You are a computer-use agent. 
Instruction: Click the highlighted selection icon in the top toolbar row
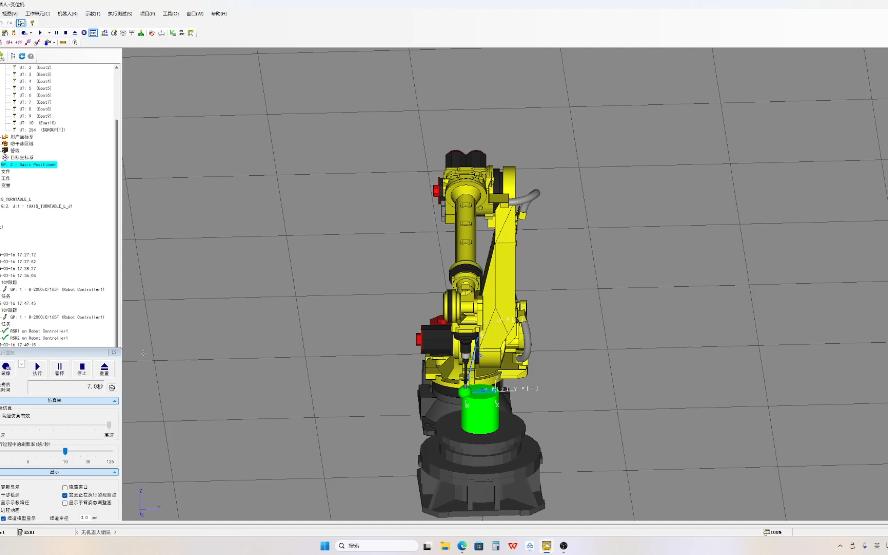point(21,23)
